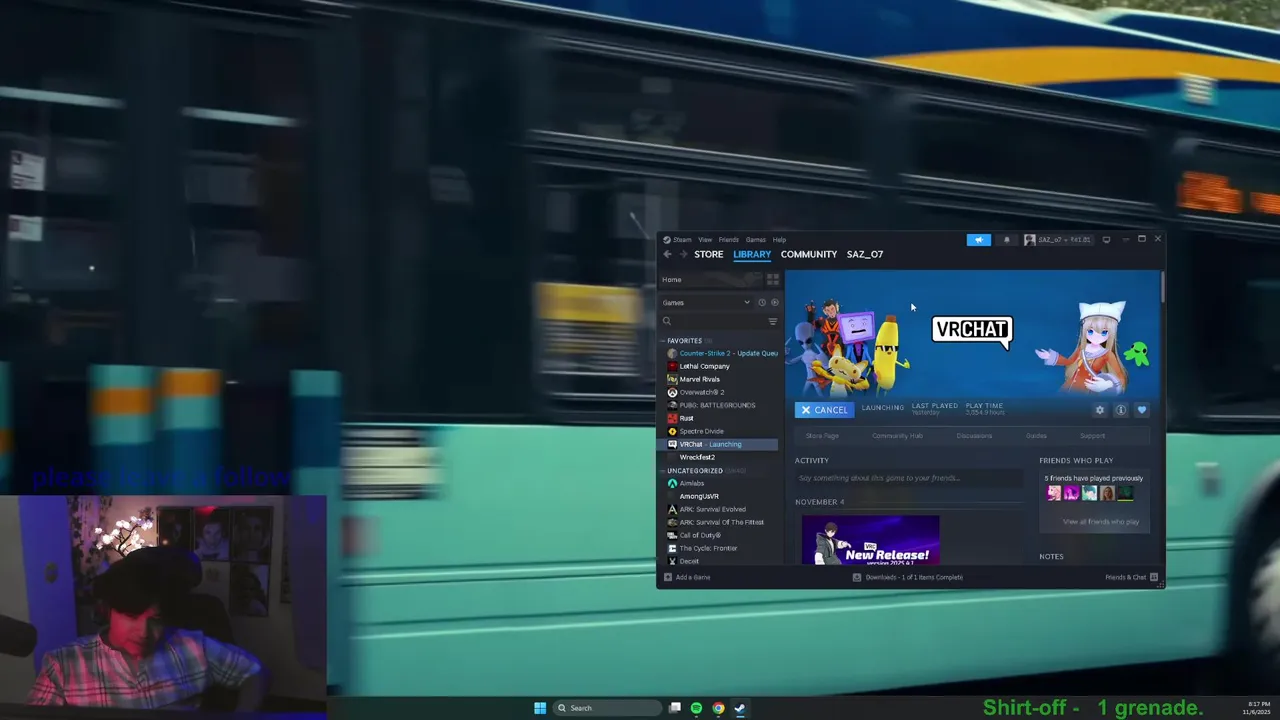Click the Steam forward navigation arrow
The height and width of the screenshot is (720, 1280).
(x=684, y=254)
